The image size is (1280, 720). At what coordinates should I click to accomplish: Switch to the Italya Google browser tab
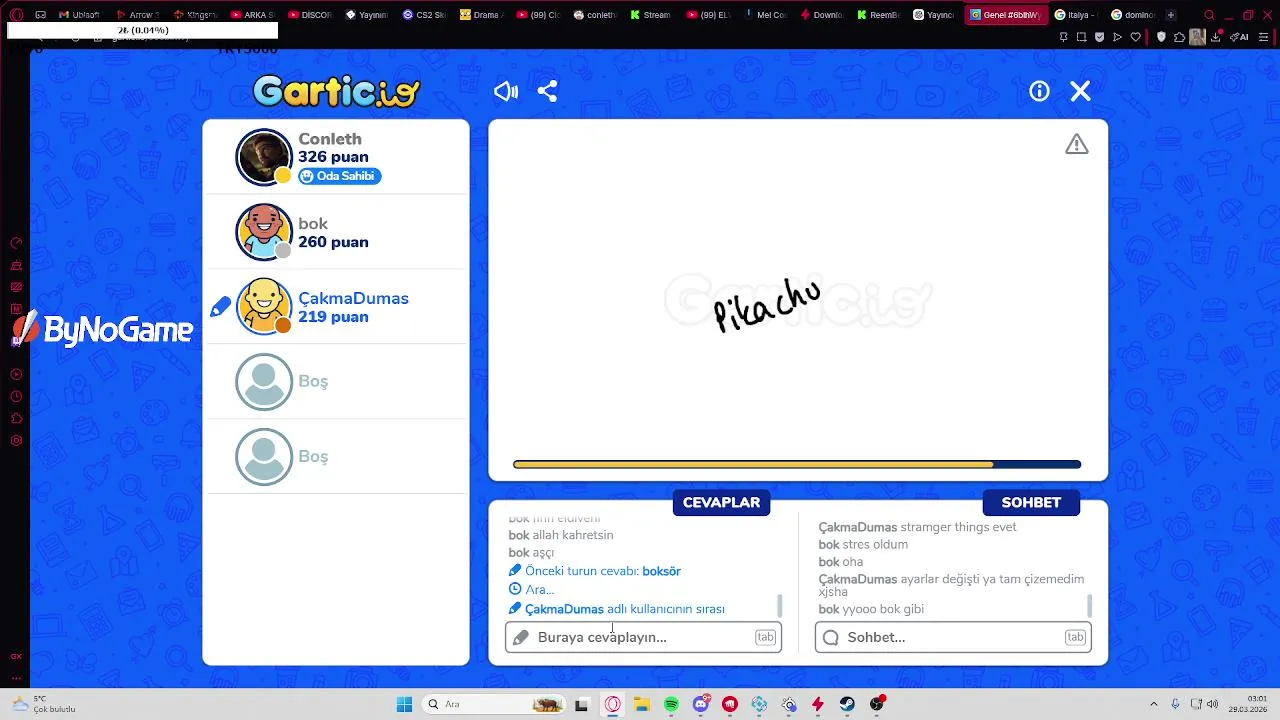pyautogui.click(x=1077, y=15)
